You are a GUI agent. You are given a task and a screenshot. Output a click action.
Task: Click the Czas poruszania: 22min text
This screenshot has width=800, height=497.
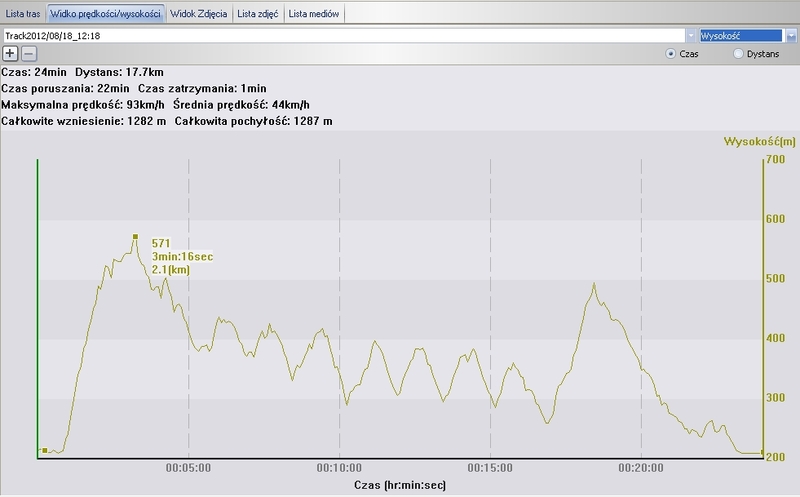[65, 88]
